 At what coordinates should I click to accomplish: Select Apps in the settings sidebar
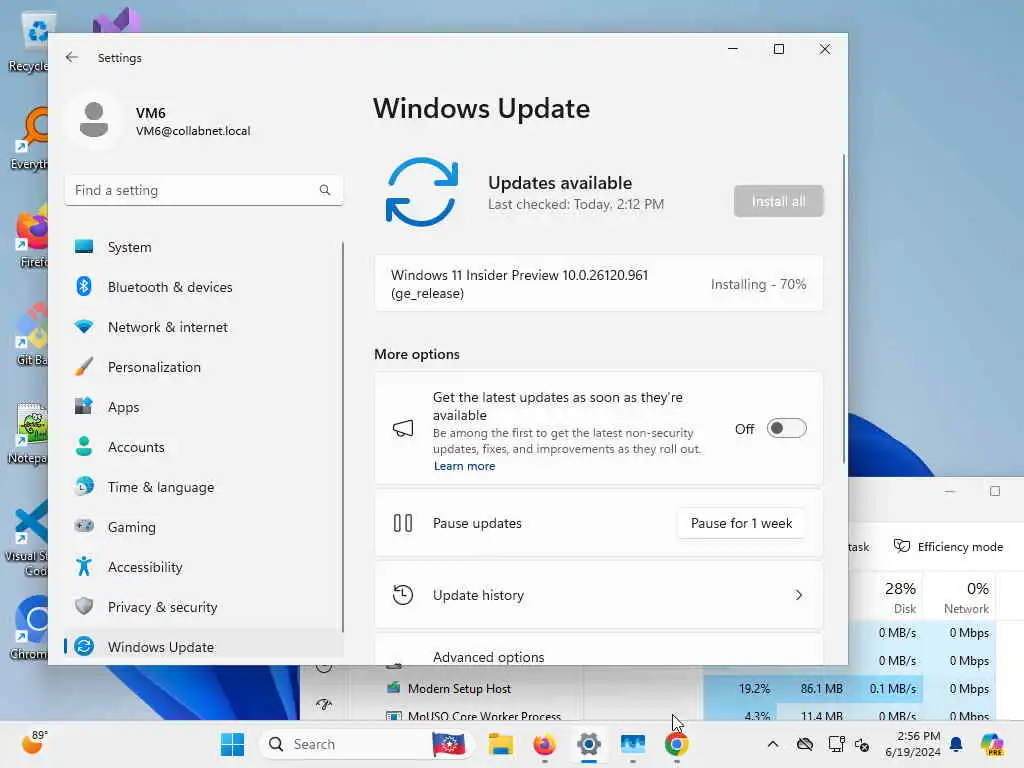pos(204,407)
